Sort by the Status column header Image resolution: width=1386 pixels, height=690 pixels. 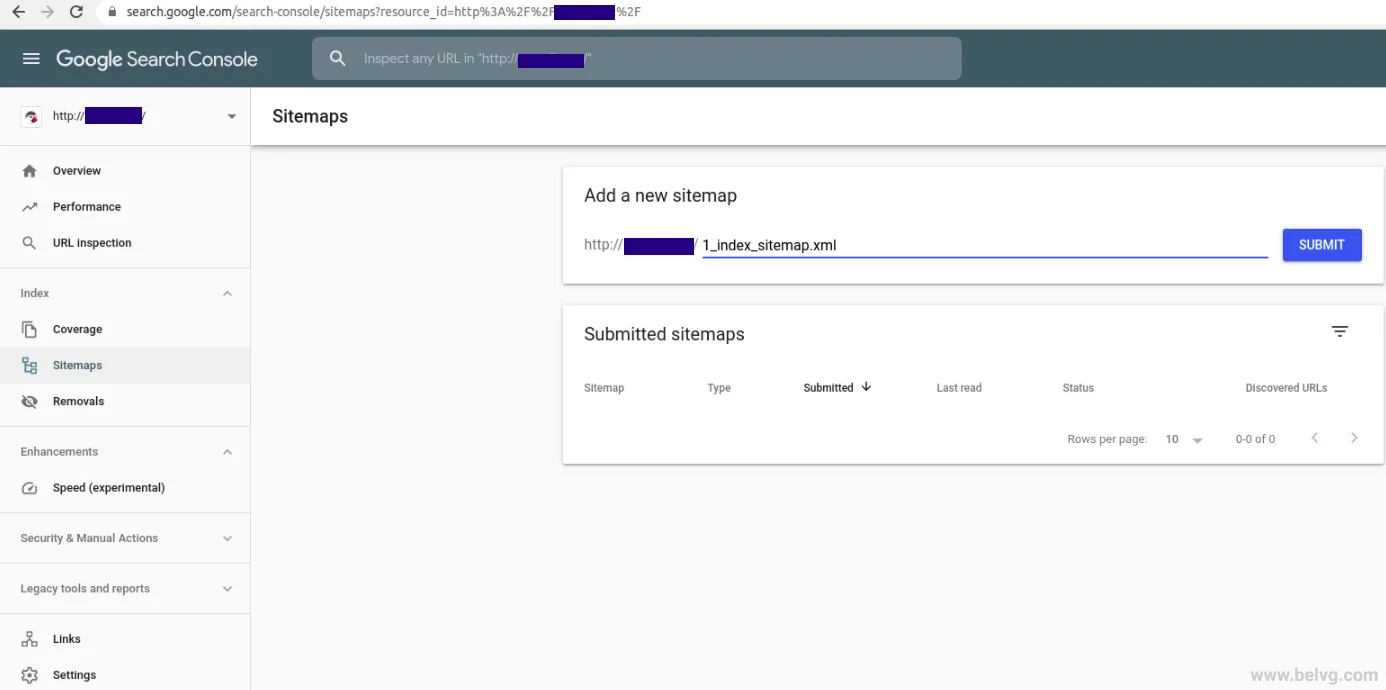(1078, 388)
